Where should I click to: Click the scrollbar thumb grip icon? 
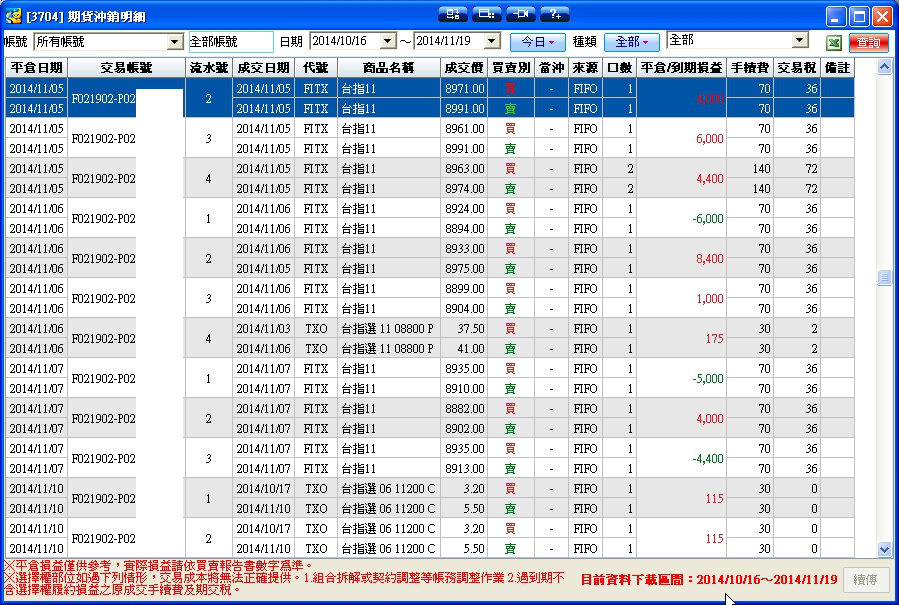[x=884, y=278]
